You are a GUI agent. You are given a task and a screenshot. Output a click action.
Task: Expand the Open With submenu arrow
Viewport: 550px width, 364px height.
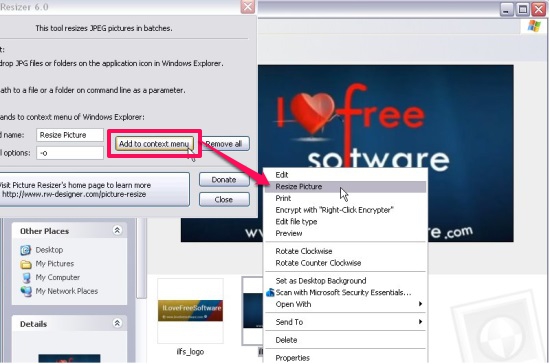click(420, 304)
